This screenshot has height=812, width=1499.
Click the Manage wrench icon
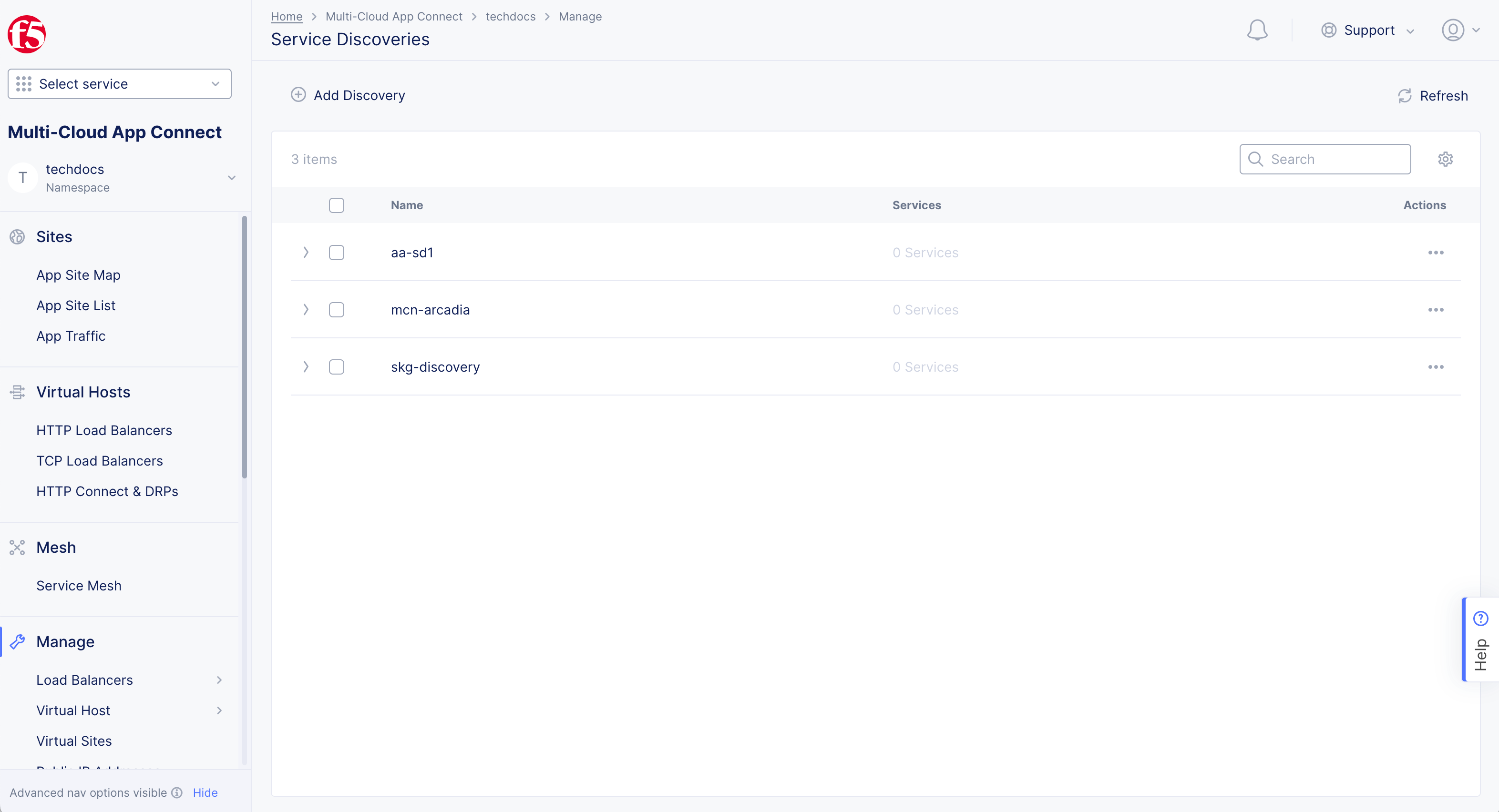(x=18, y=641)
